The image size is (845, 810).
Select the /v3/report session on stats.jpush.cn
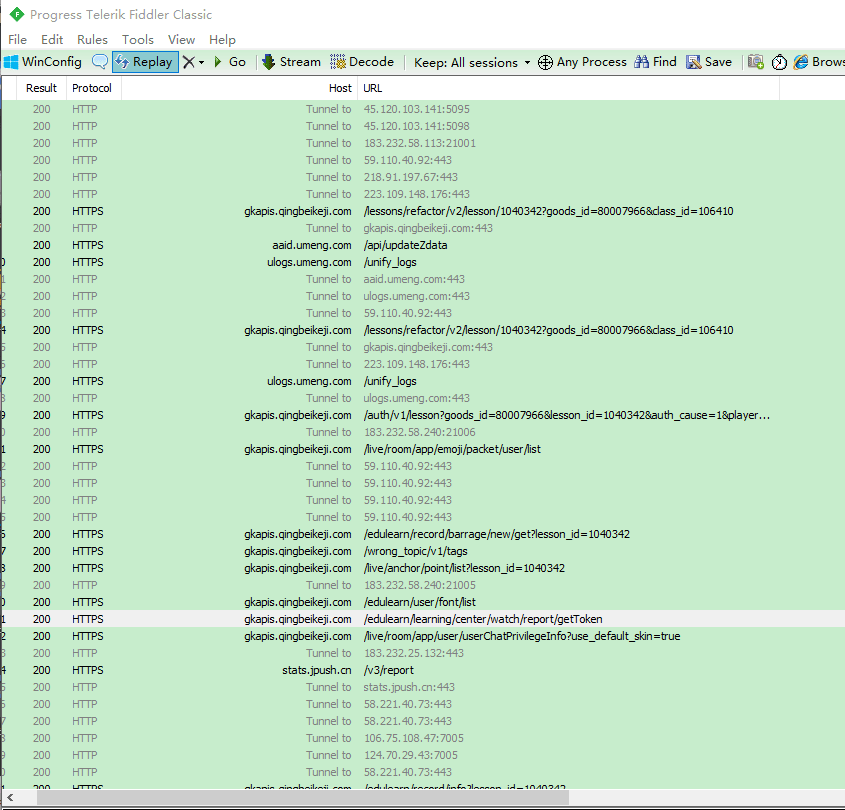click(424, 670)
